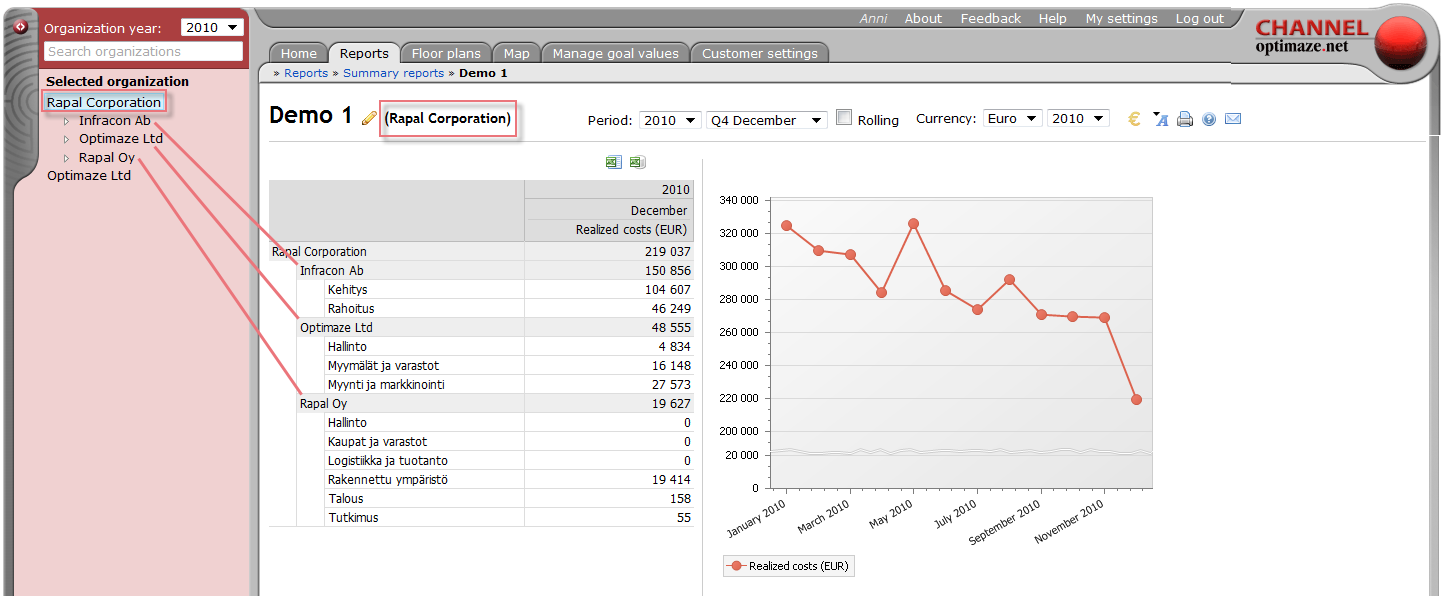Collapse the sidebar with the red arrow button
1441x596 pixels.
20,27
